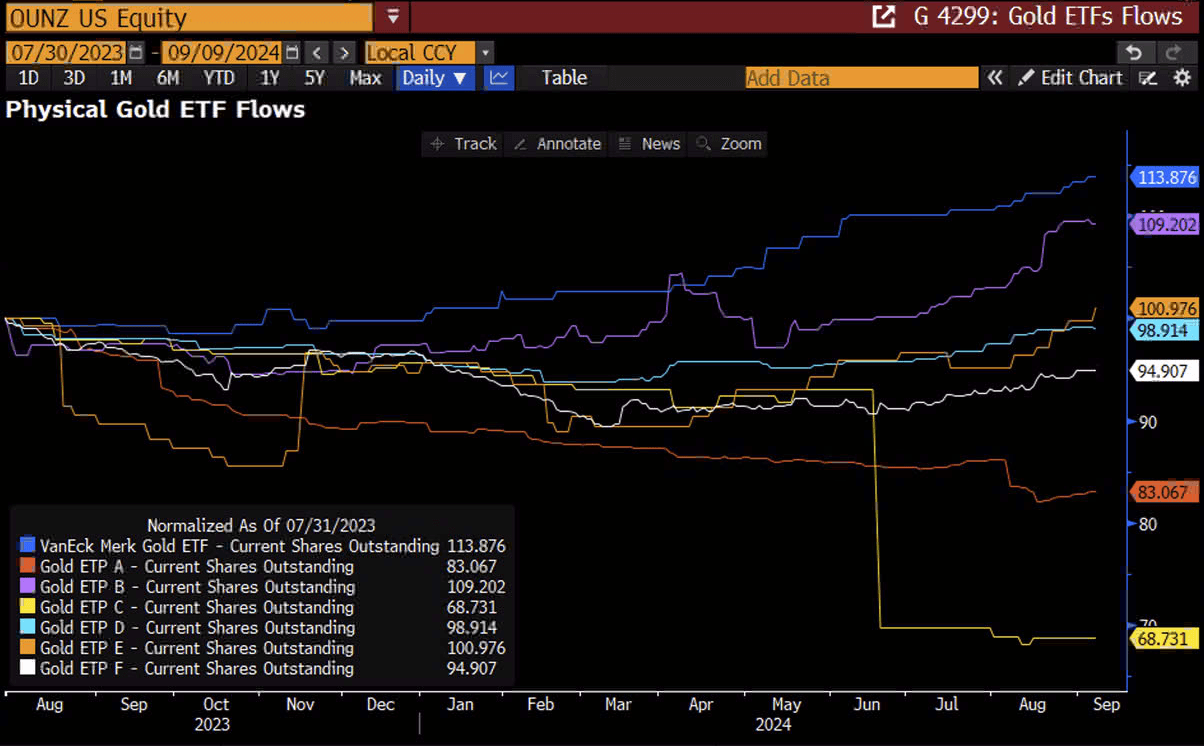Click the Add Data input field
Viewport: 1204px width, 746px height.
[861, 78]
